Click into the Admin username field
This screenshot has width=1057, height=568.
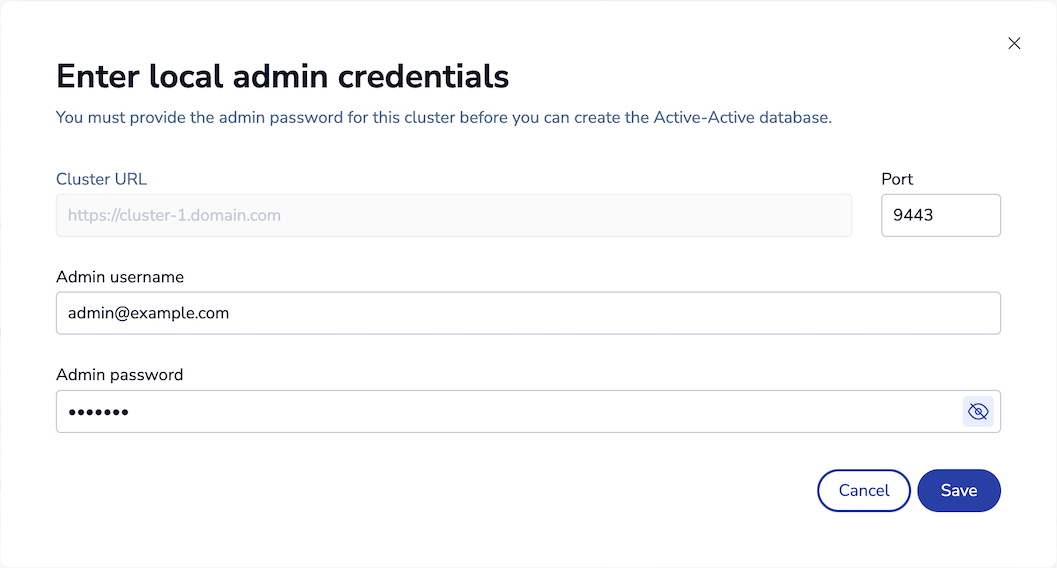(x=528, y=313)
